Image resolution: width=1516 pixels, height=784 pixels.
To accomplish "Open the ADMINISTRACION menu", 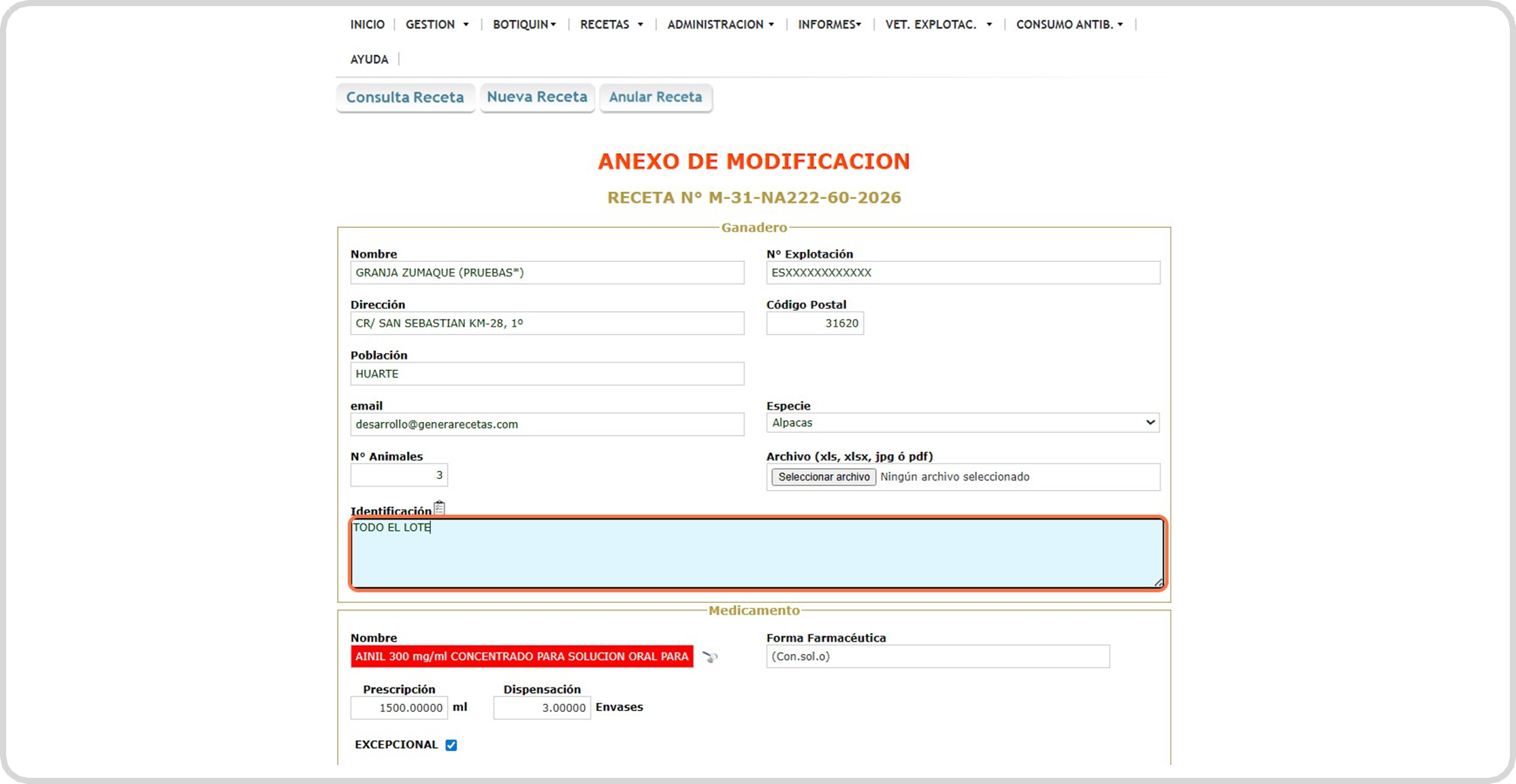I will pos(720,24).
